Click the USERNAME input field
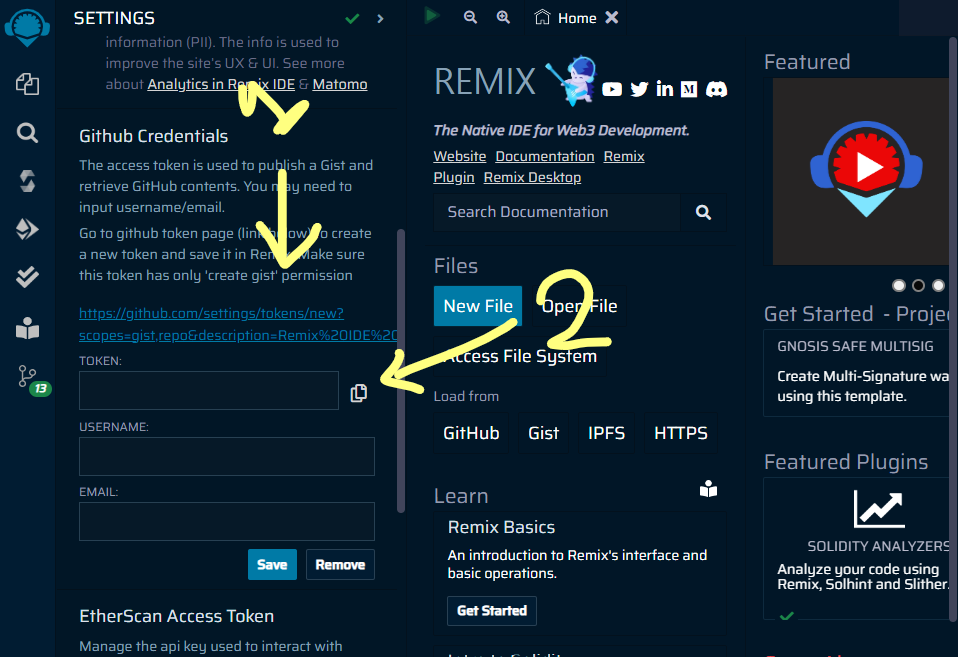This screenshot has height=657, width=958. [227, 457]
